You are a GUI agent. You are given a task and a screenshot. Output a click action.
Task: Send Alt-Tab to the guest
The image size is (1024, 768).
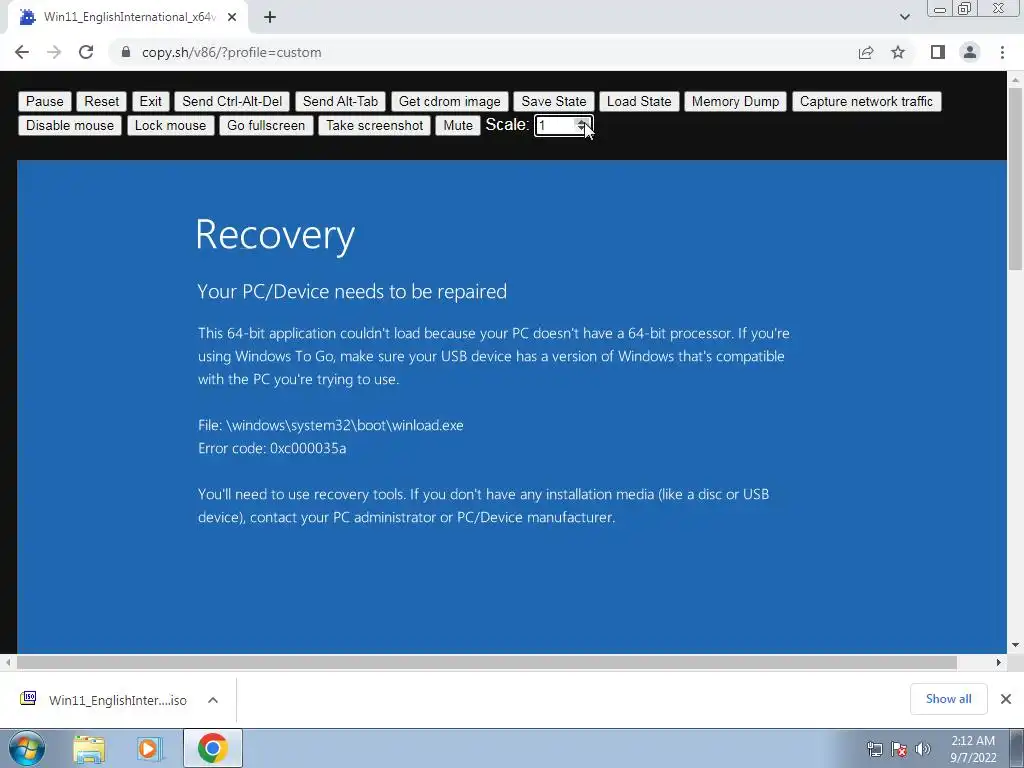(x=340, y=101)
